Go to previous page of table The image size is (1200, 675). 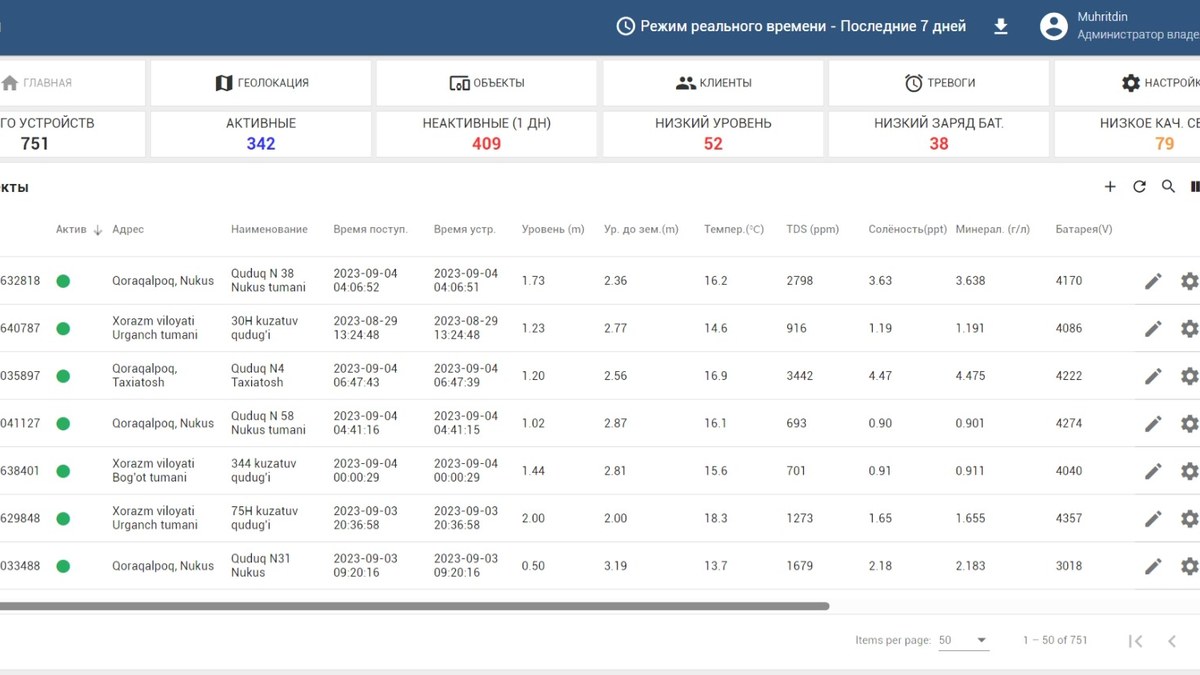[x=1172, y=641]
